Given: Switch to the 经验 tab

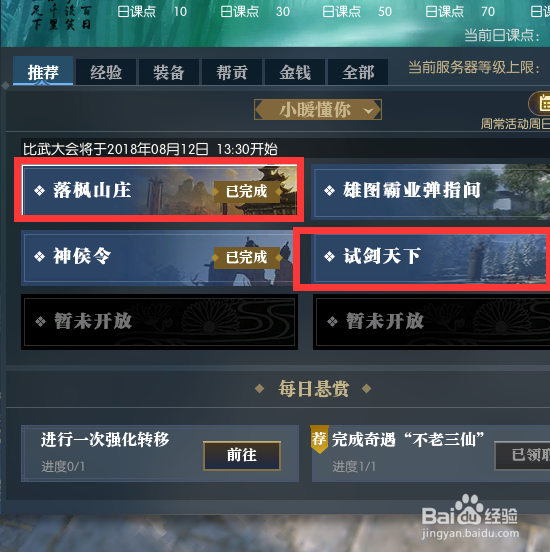Looking at the screenshot, I should [x=106, y=72].
